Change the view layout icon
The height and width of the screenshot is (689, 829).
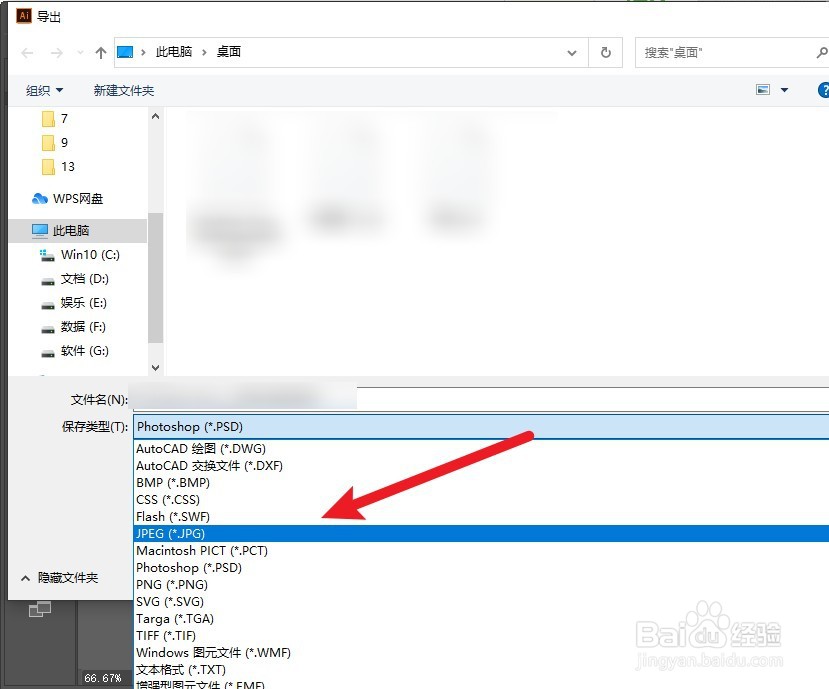point(763,89)
